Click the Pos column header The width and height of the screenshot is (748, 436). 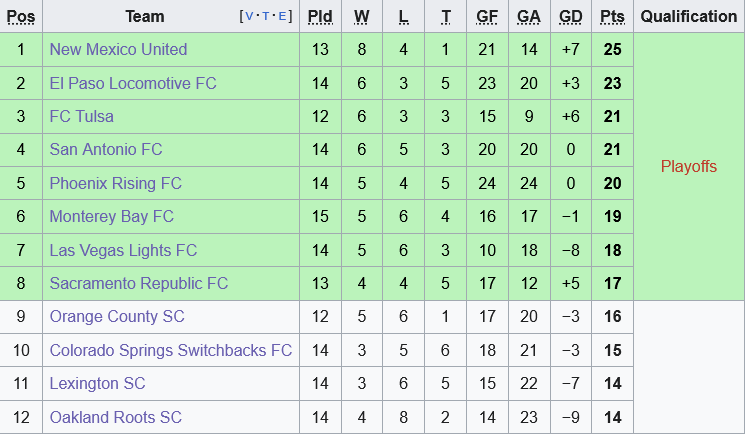[21, 17]
